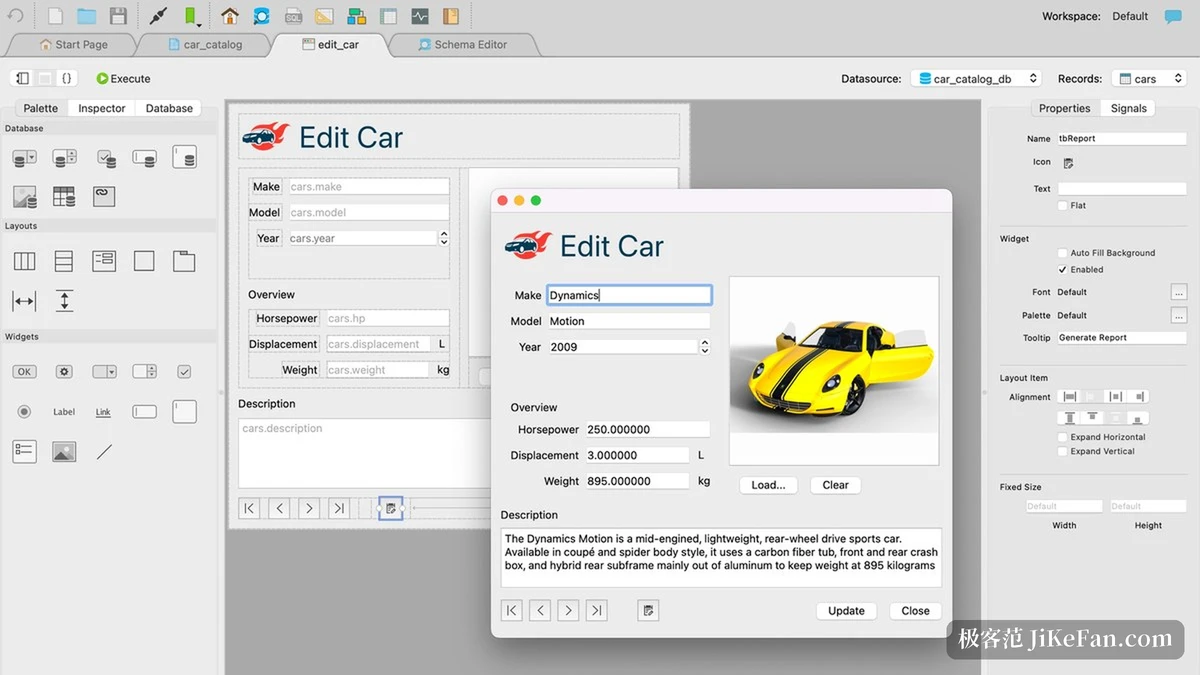Open the Records cars dropdown
This screenshot has width=1200, height=675.
[1149, 79]
